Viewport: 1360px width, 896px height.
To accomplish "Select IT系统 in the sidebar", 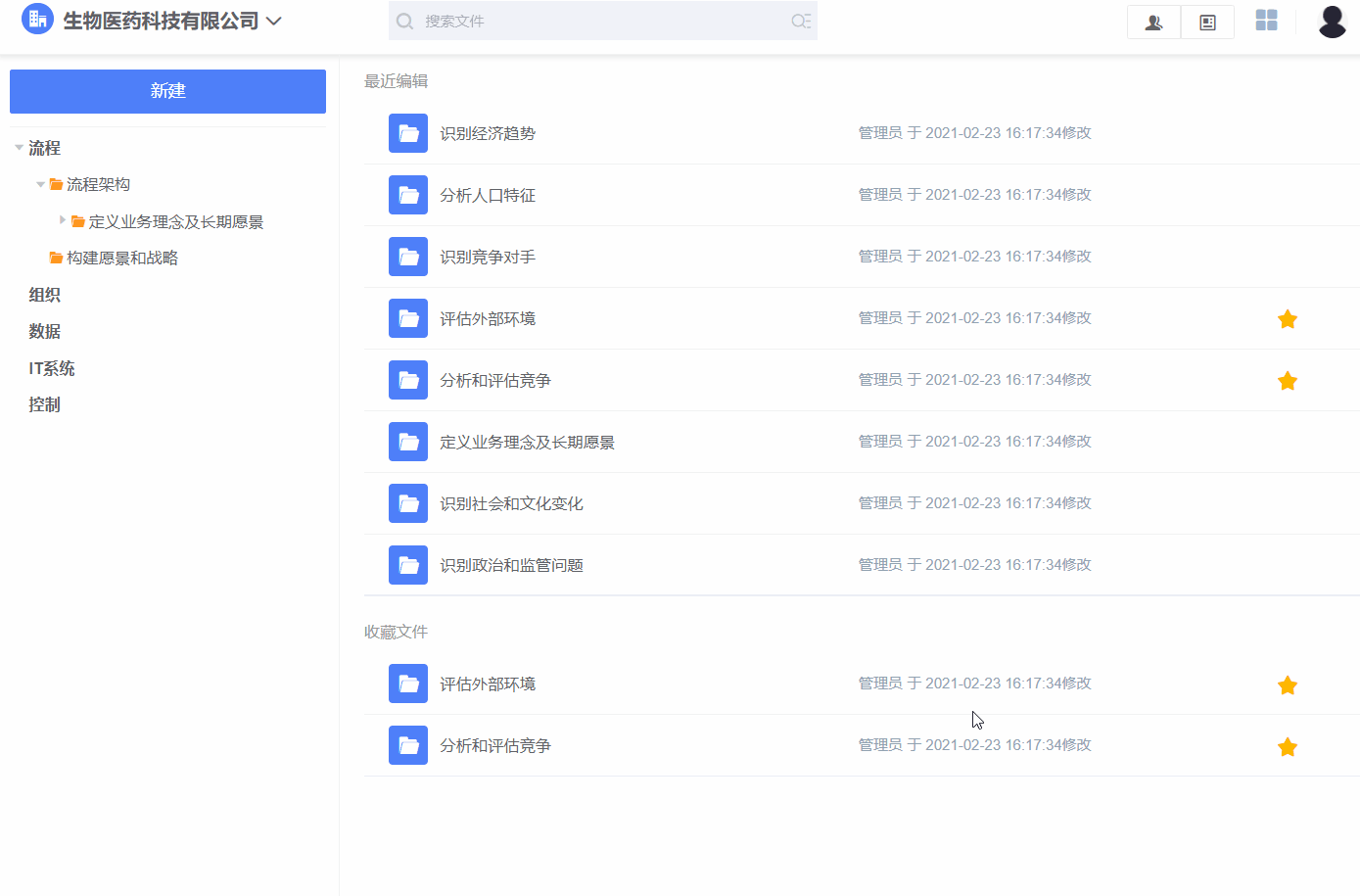I will [x=51, y=367].
